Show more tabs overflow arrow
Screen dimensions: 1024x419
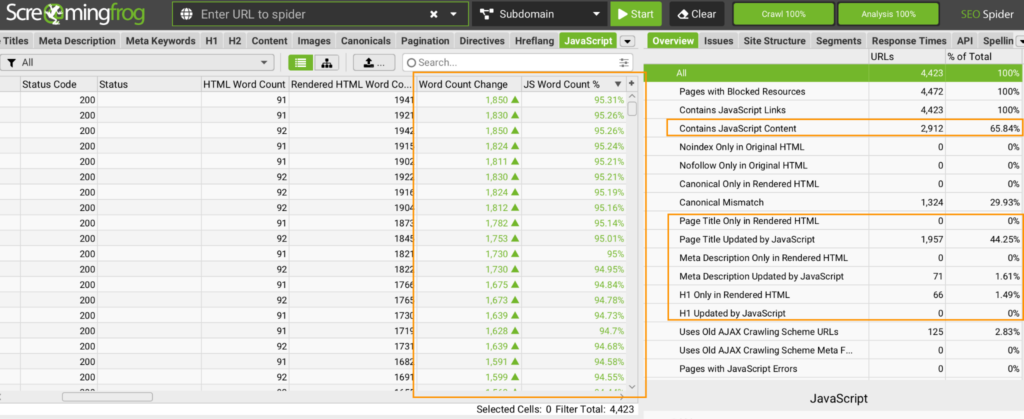628,41
